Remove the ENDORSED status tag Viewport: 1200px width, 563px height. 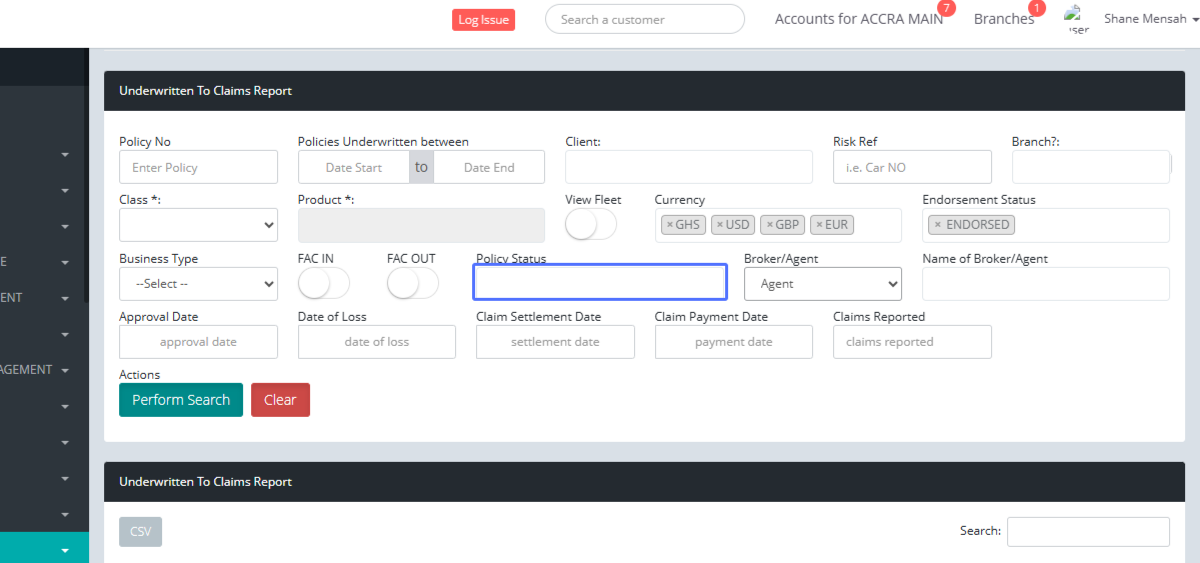[937, 225]
